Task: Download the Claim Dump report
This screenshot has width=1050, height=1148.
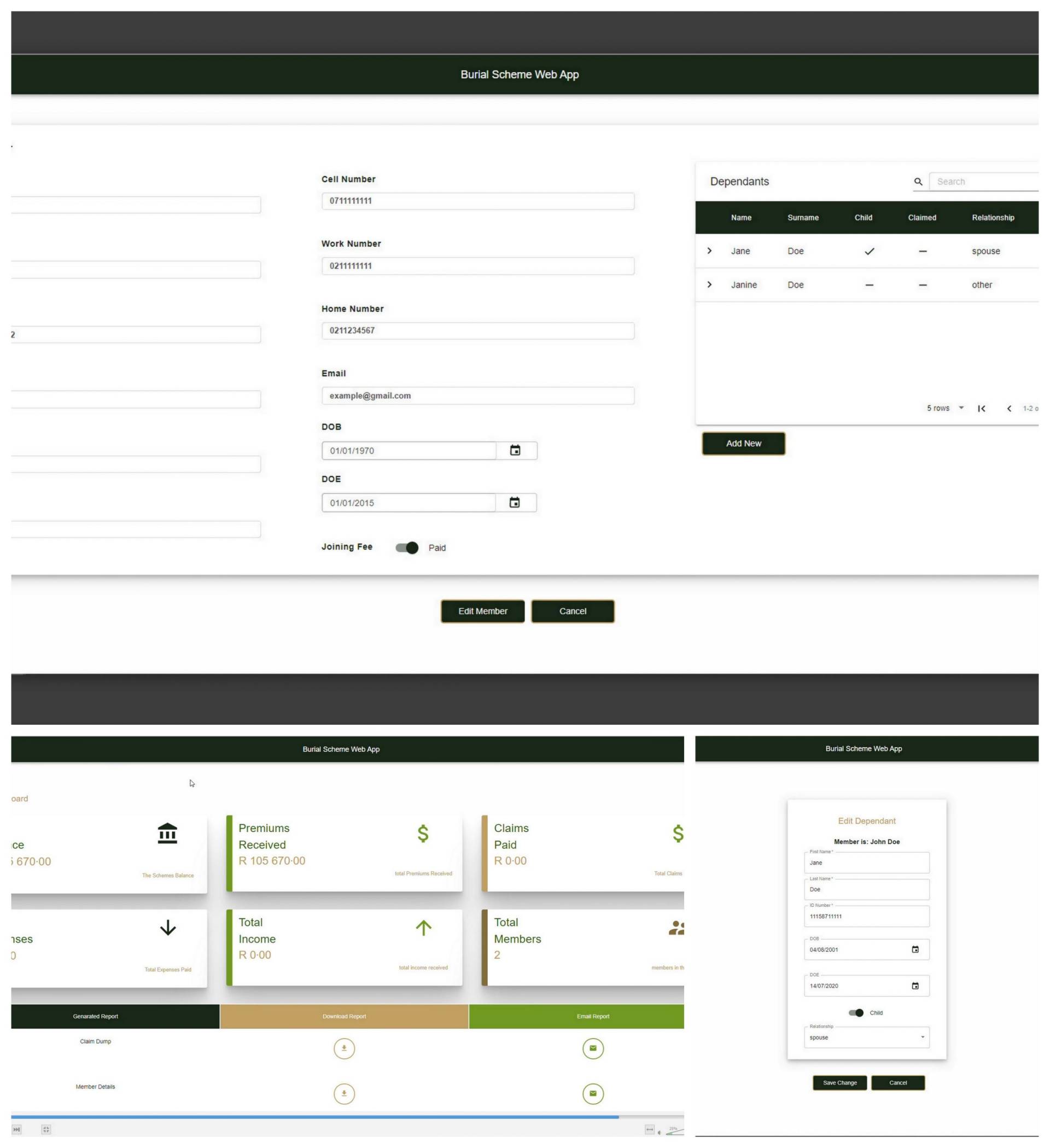Action: [344, 1048]
